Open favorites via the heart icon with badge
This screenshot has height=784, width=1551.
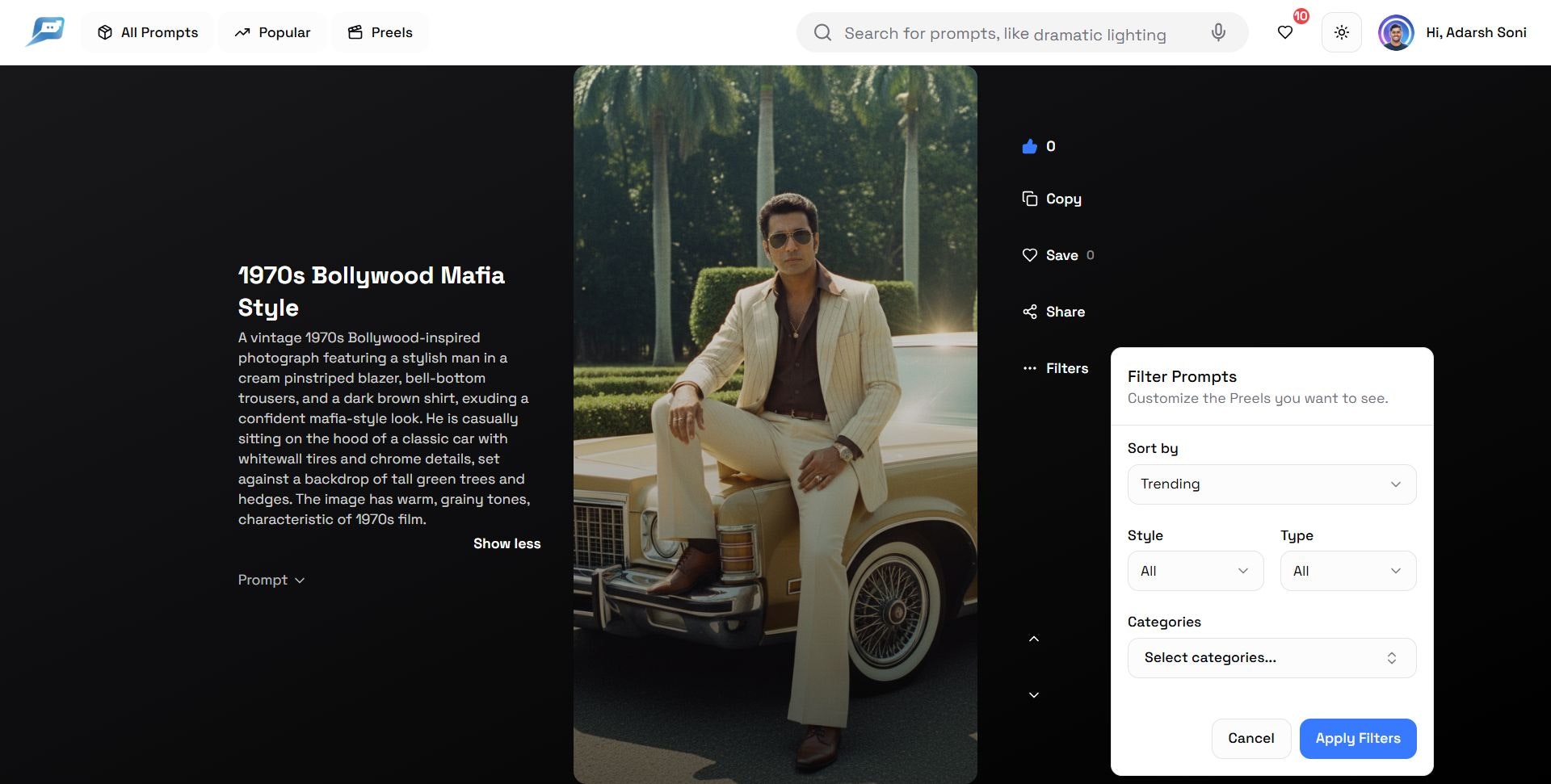click(1285, 32)
